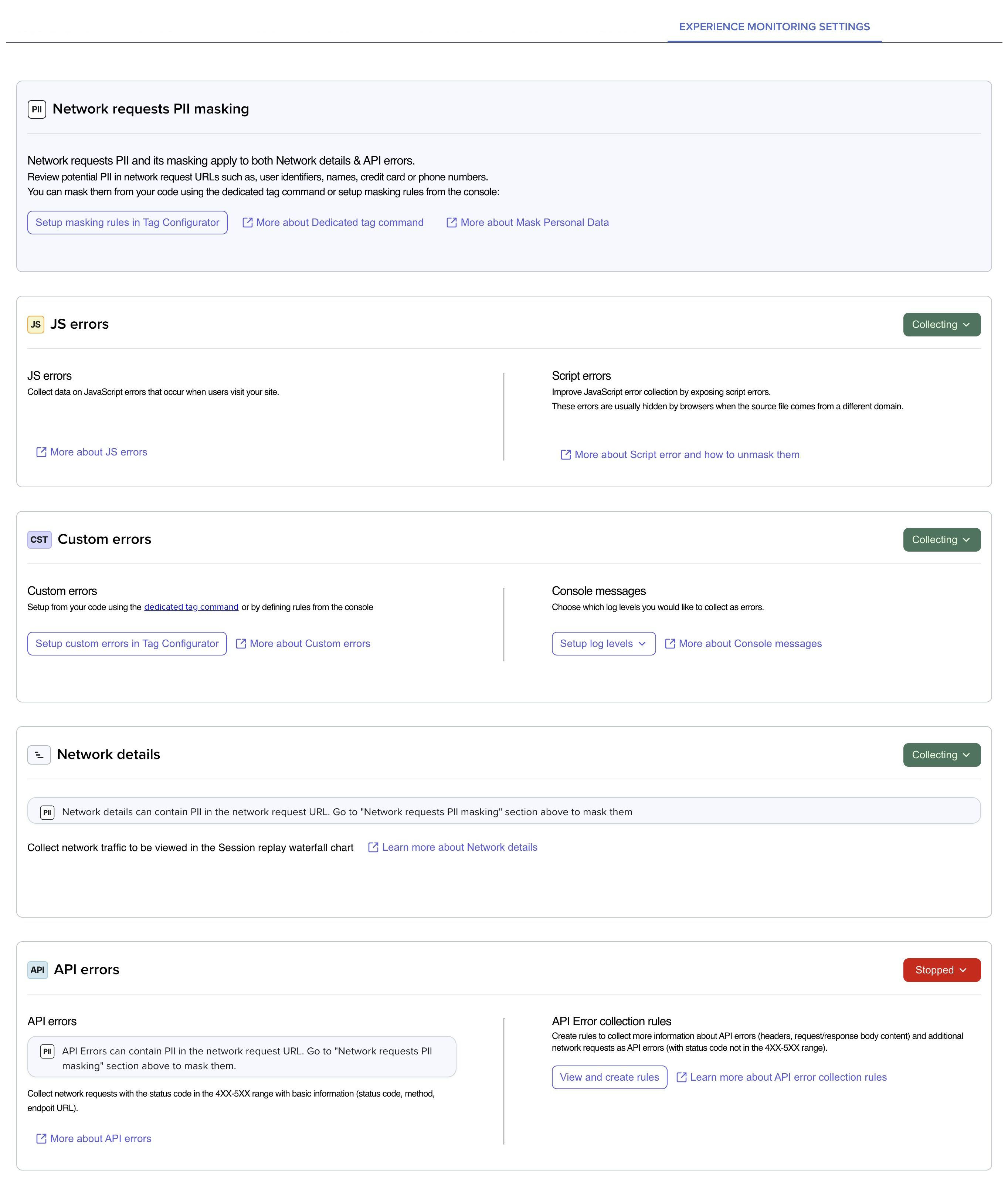Click the waterfall icon beside Network details heading
Image resolution: width=1008 pixels, height=1179 pixels.
(39, 755)
